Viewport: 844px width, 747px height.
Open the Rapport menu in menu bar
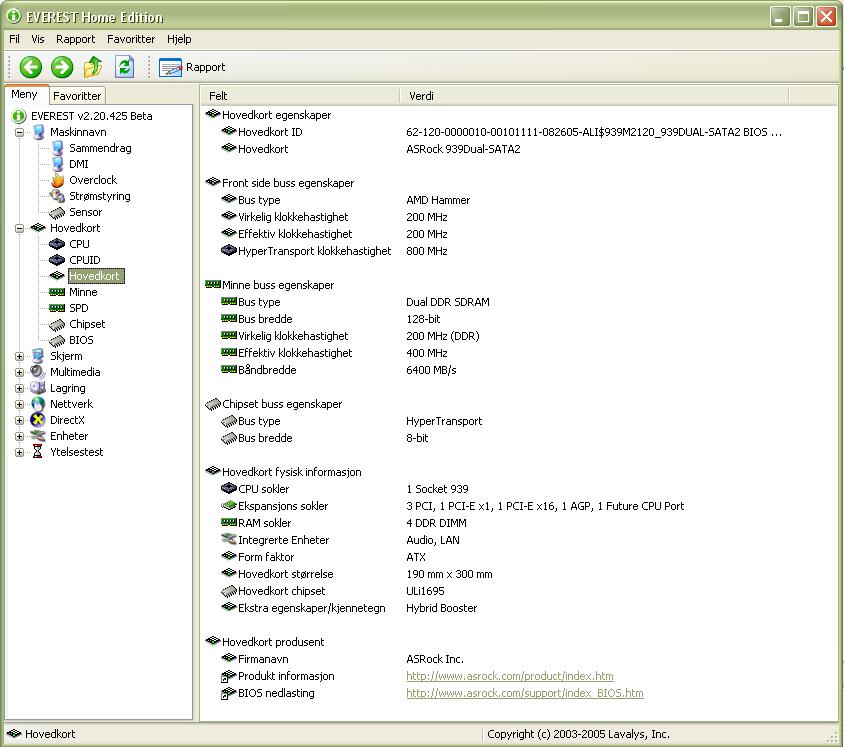tap(75, 39)
